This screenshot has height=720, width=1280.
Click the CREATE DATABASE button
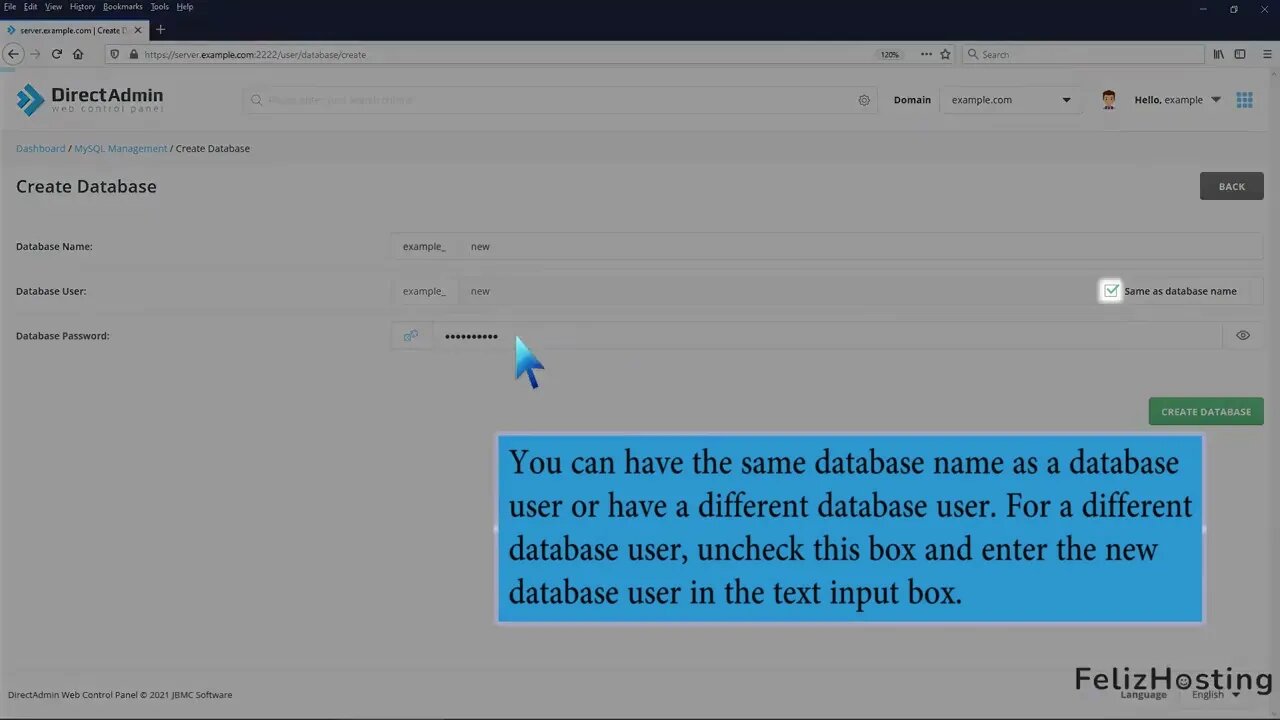[x=1206, y=412]
